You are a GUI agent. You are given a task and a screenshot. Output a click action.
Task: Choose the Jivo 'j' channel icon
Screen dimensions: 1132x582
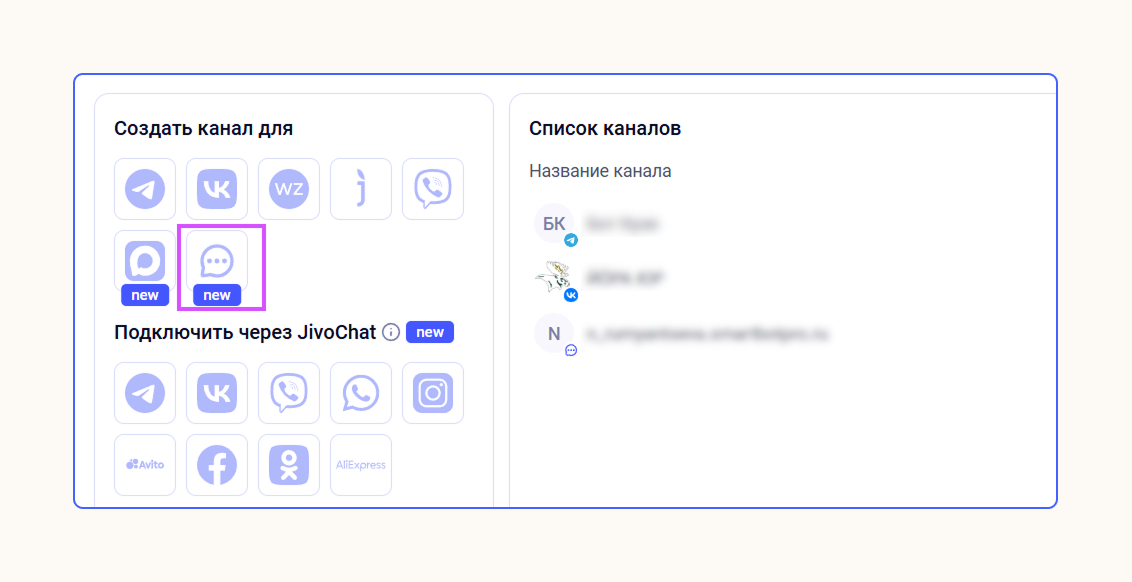pos(361,189)
